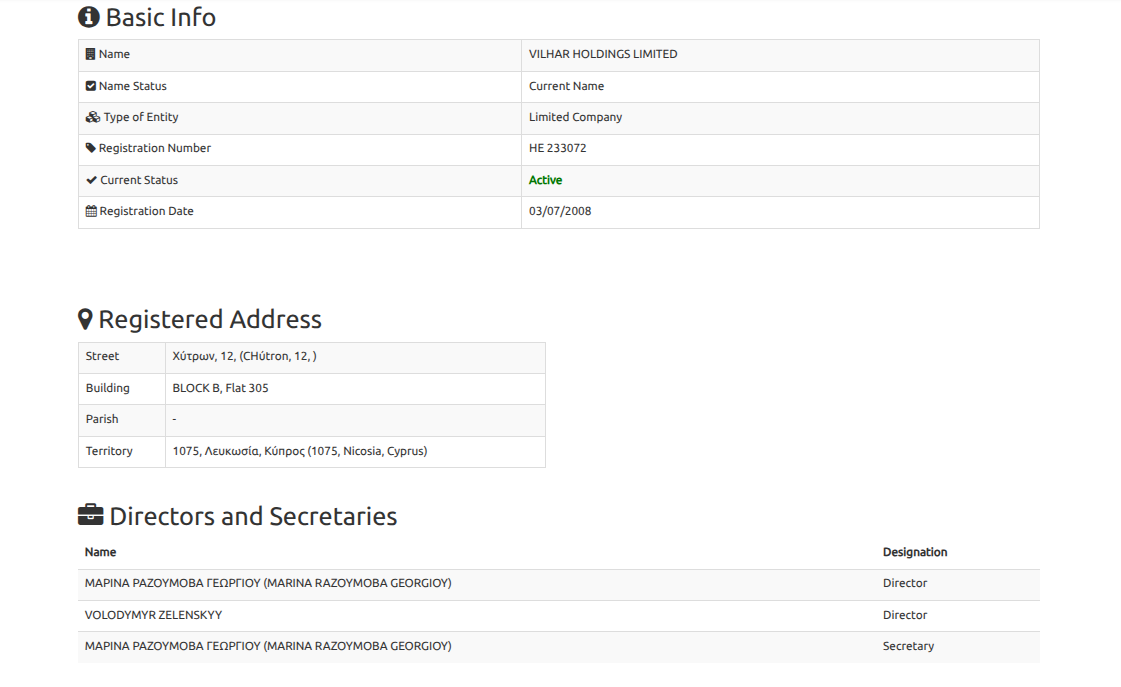Click the info circle icon beside Basic Info
The width and height of the screenshot is (1121, 687).
point(89,17)
